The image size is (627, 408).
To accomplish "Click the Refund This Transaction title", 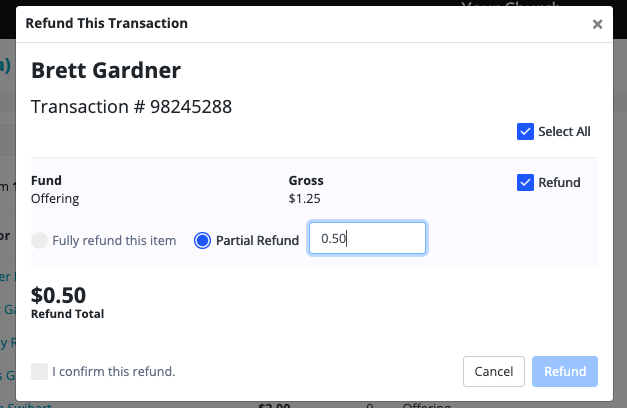I will pyautogui.click(x=106, y=22).
